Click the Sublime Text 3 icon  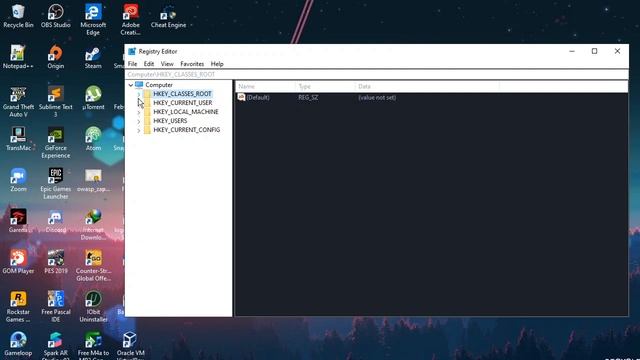[56, 102]
